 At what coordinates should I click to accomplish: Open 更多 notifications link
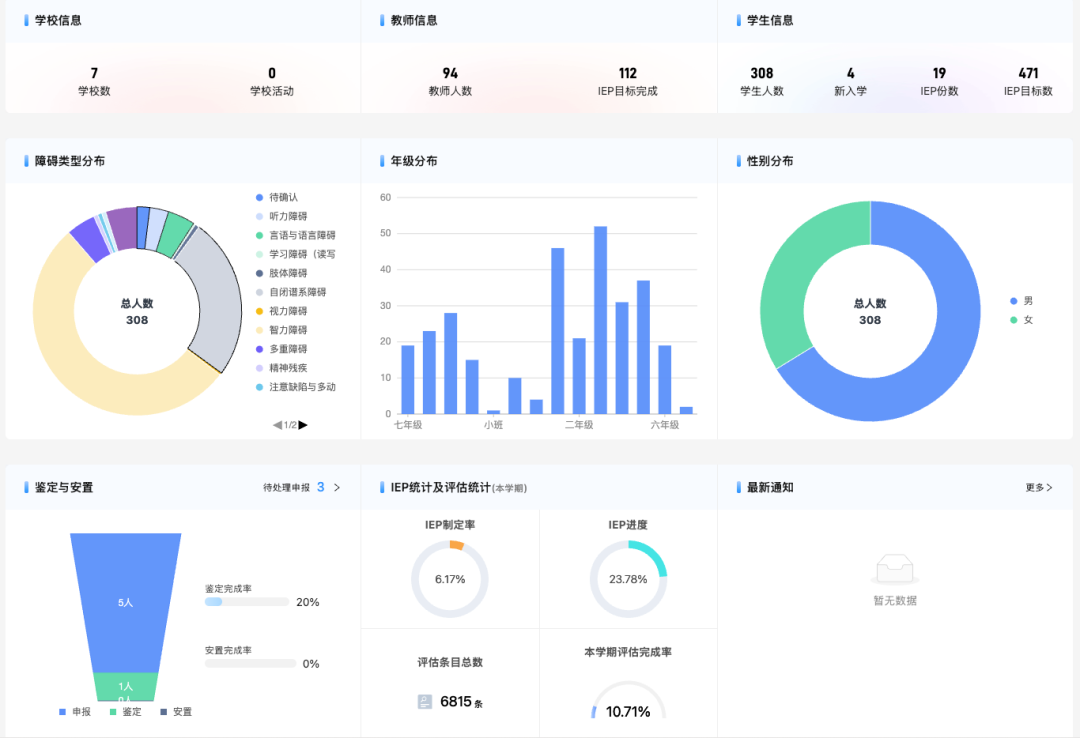1039,487
